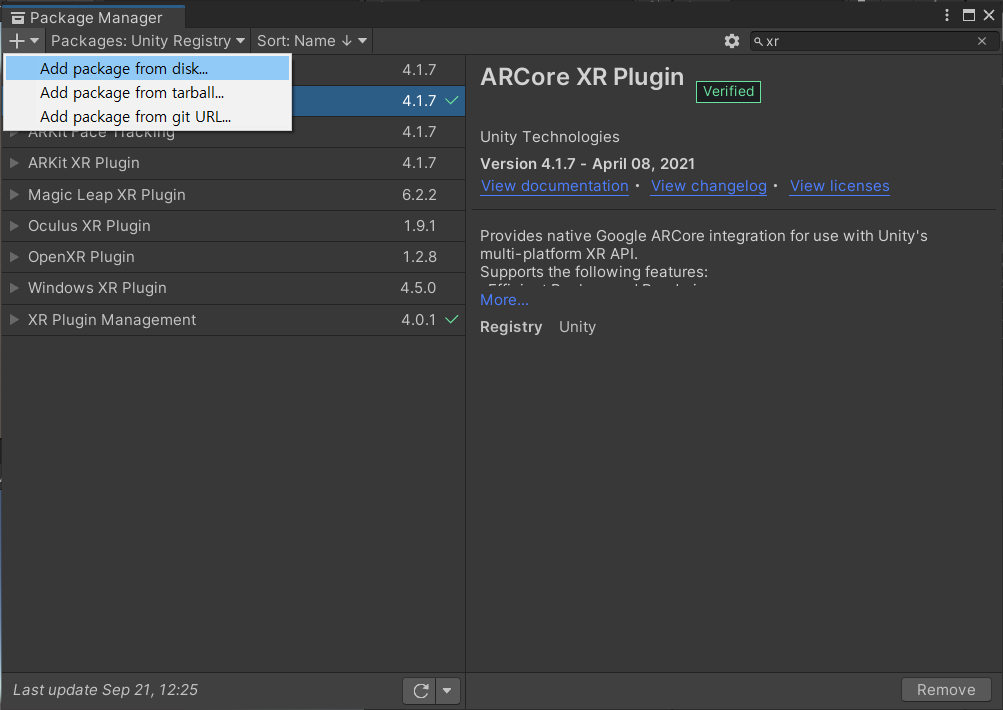This screenshot has width=1003, height=710.
Task: Click the View licenses link
Action: tap(839, 186)
